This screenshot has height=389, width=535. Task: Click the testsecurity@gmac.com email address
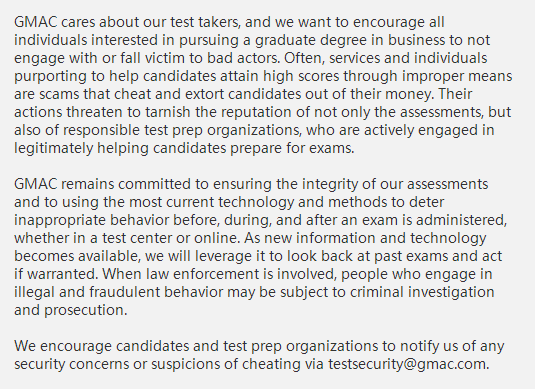(407, 364)
